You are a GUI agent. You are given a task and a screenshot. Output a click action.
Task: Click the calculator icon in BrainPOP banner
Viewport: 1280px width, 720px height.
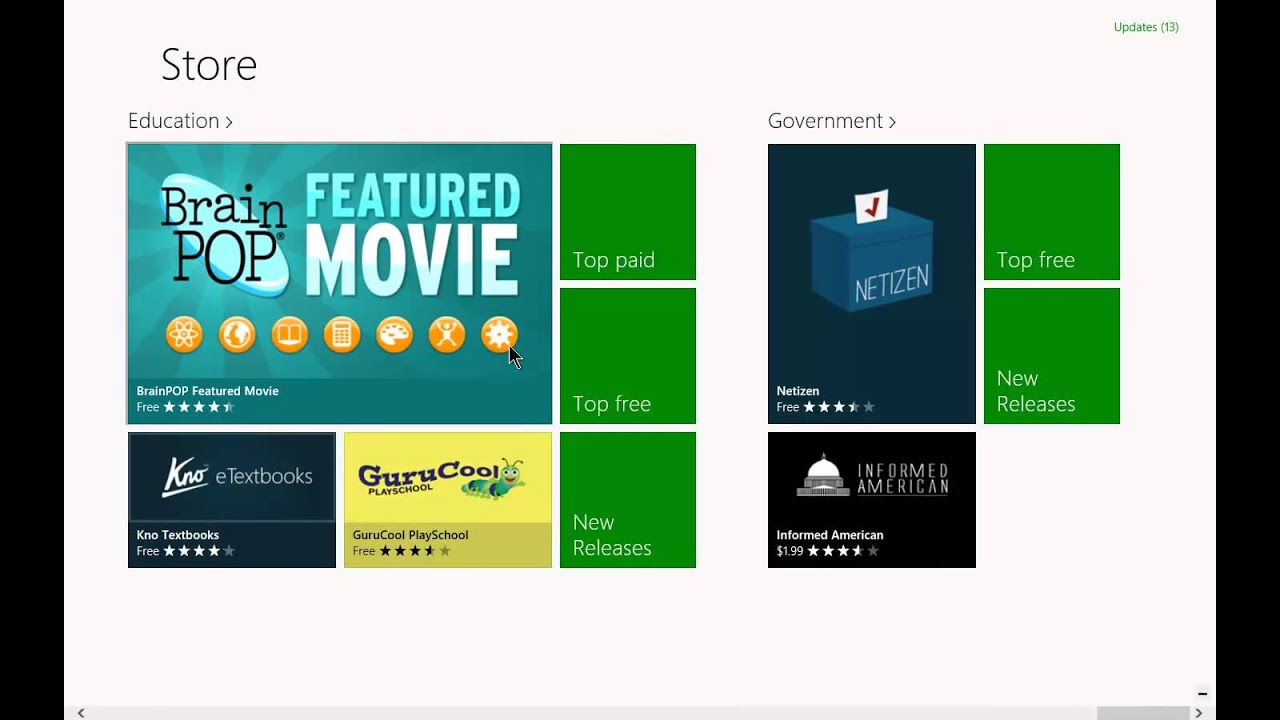point(342,334)
